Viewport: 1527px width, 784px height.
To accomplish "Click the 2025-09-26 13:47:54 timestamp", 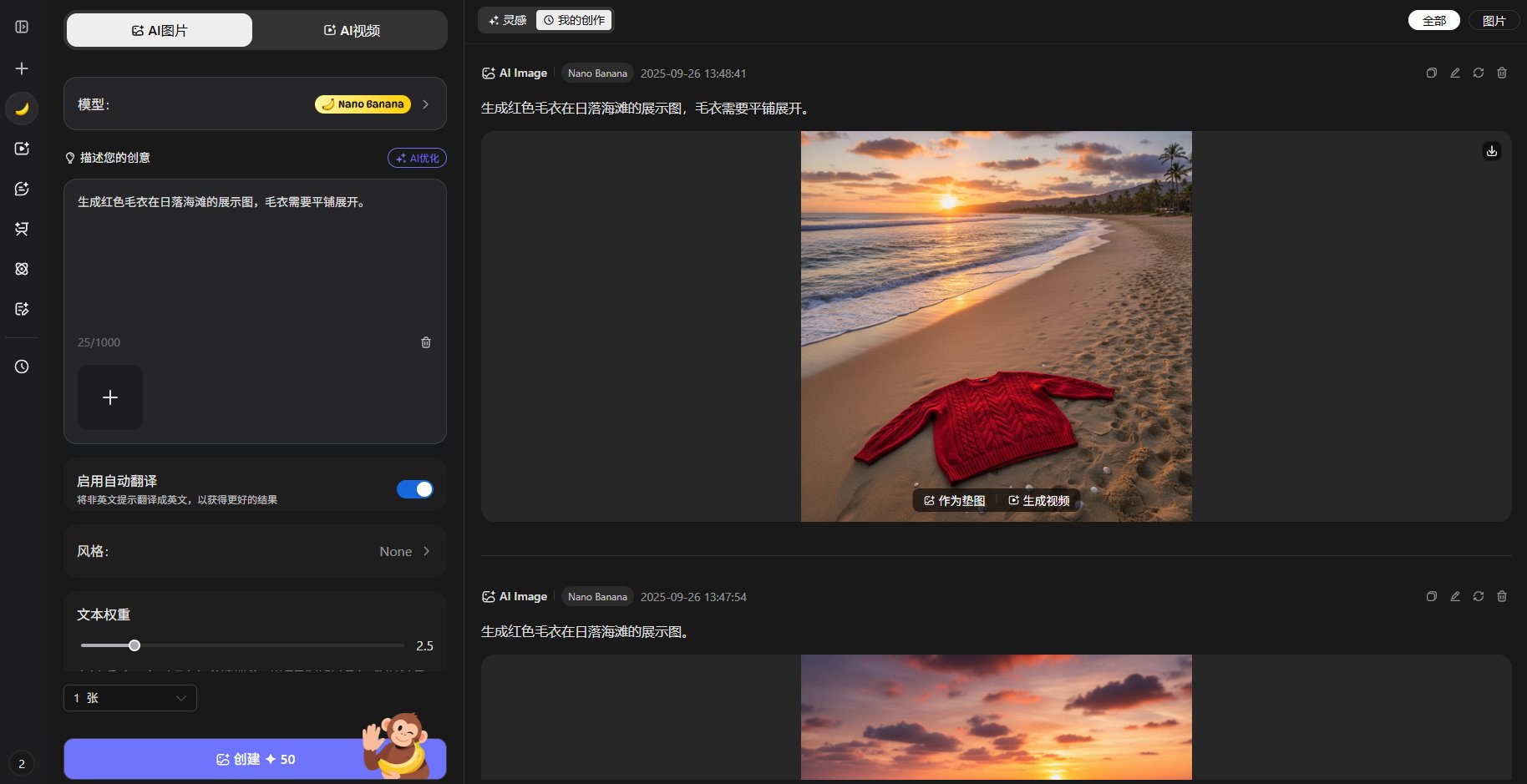I will point(693,596).
